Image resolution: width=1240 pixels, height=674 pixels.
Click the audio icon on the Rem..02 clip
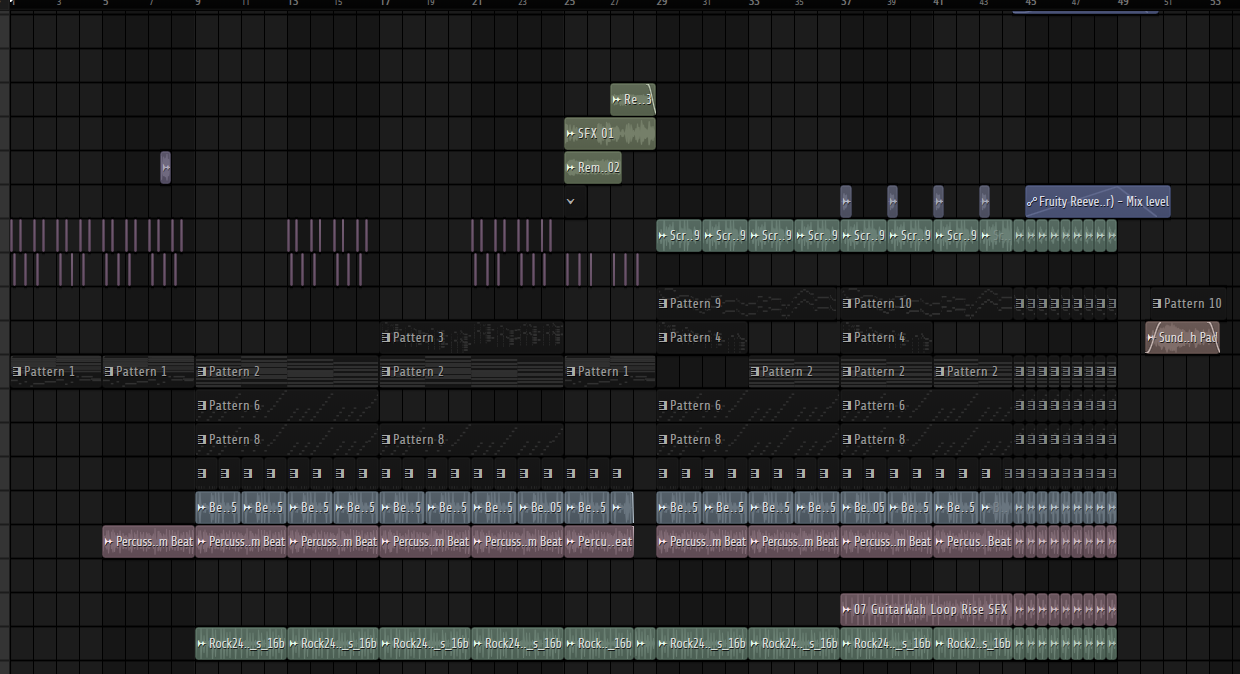(571, 167)
